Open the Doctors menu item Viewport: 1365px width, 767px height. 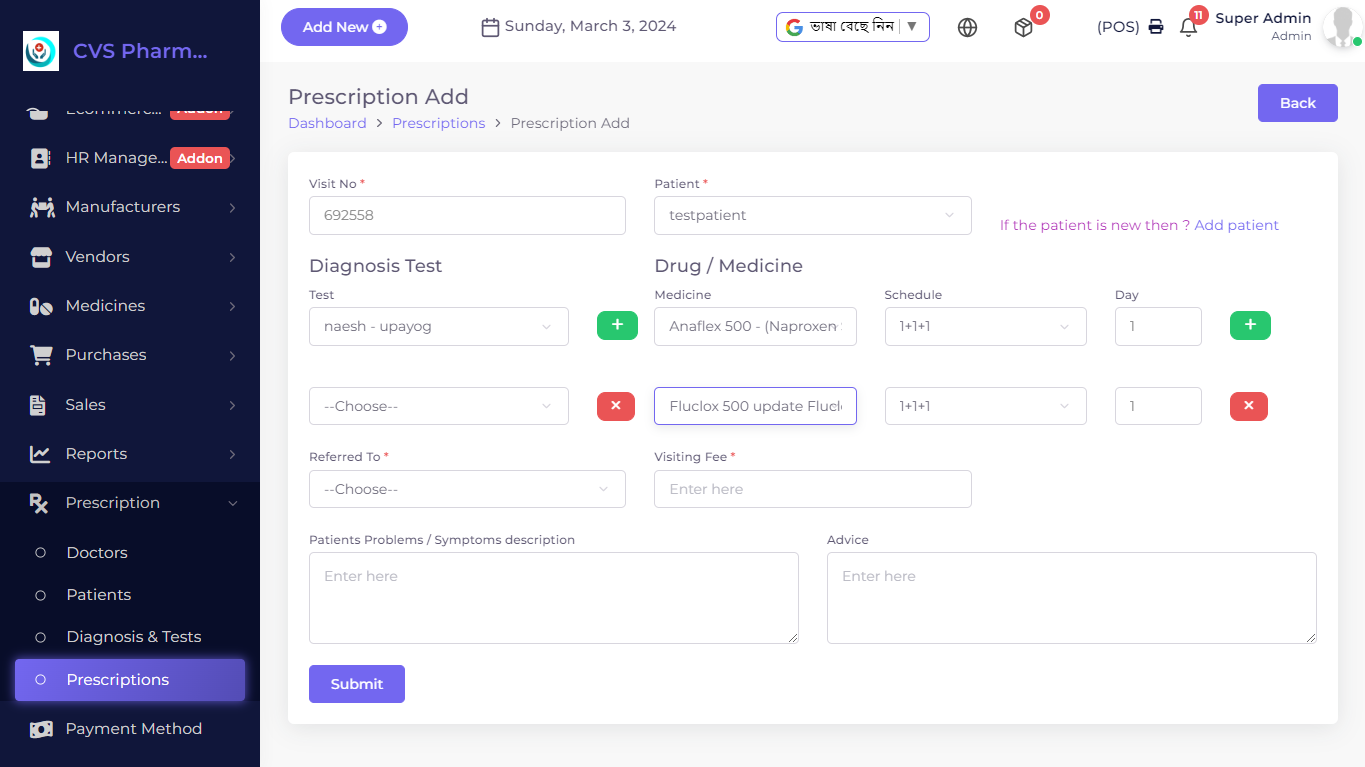pyautogui.click(x=98, y=552)
